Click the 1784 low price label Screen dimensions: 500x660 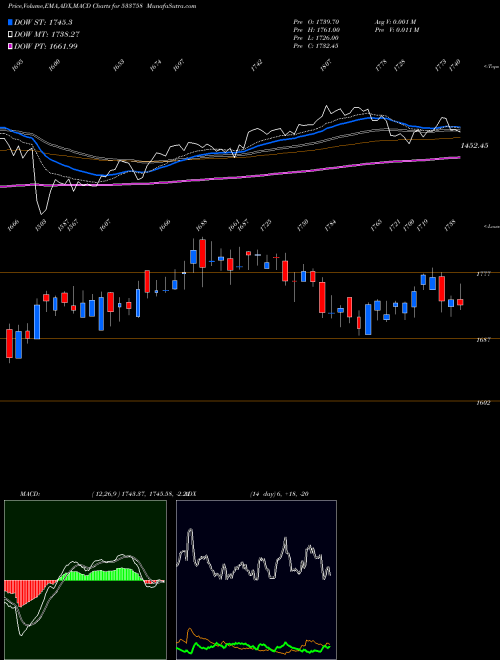click(330, 225)
